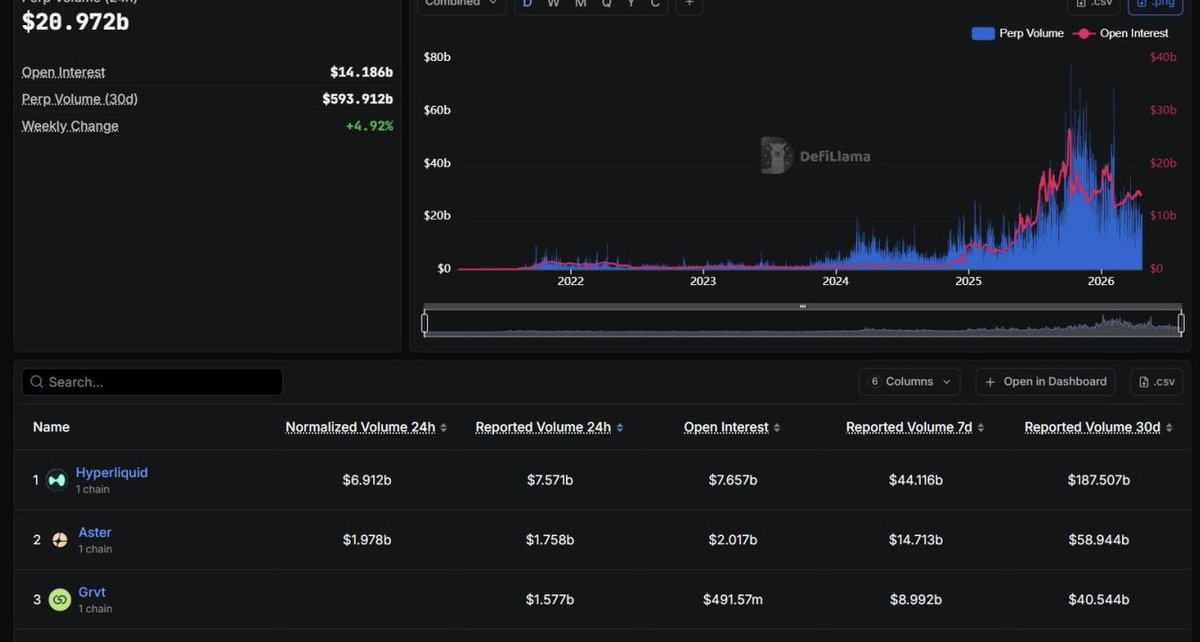Screen dimensions: 1200x642
Task: Click the $593.912b volume value
Action: click(357, 99)
